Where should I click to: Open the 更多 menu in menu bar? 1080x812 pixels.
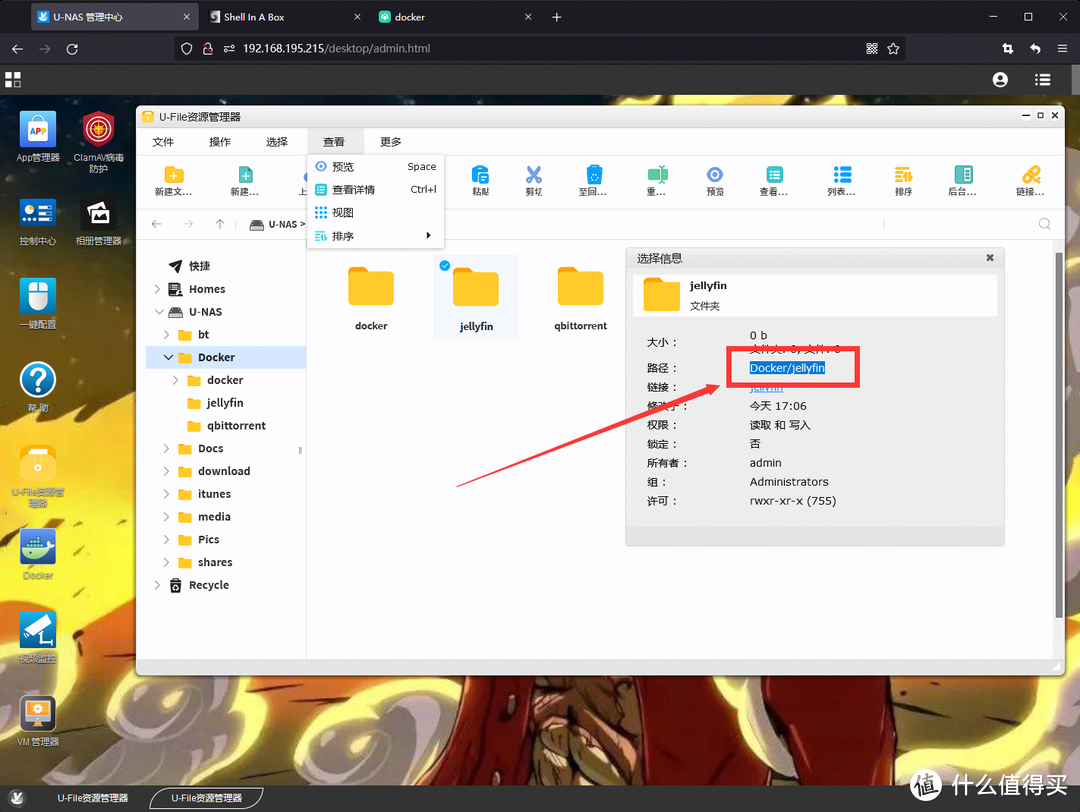point(390,142)
